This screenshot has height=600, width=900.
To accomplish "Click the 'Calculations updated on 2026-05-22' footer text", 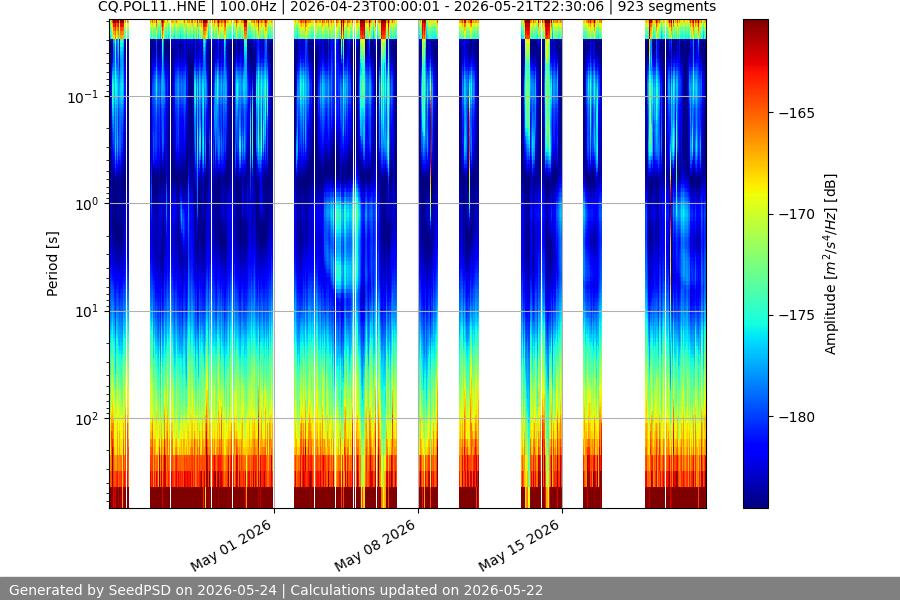I will pos(417,590).
